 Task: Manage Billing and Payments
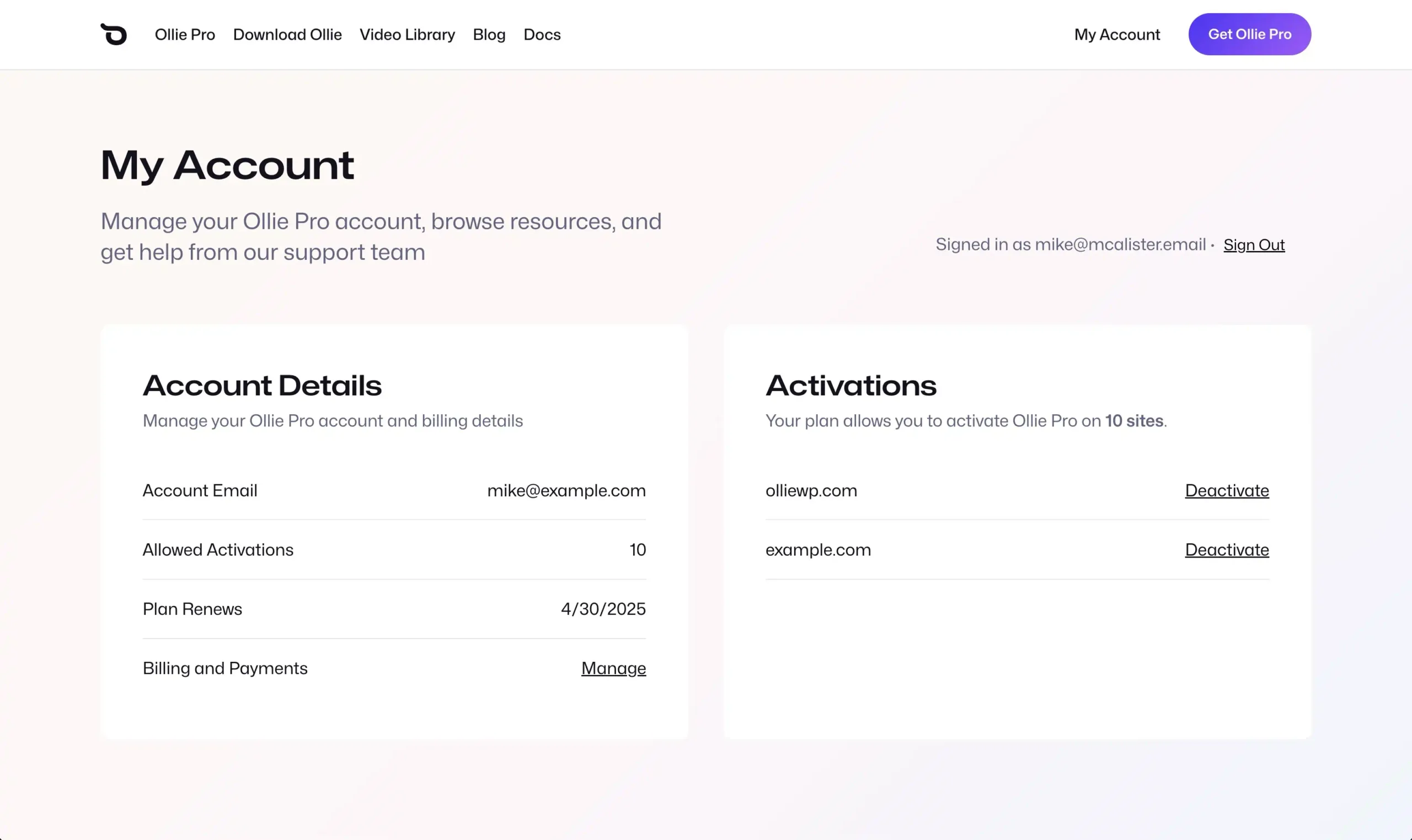tap(613, 668)
